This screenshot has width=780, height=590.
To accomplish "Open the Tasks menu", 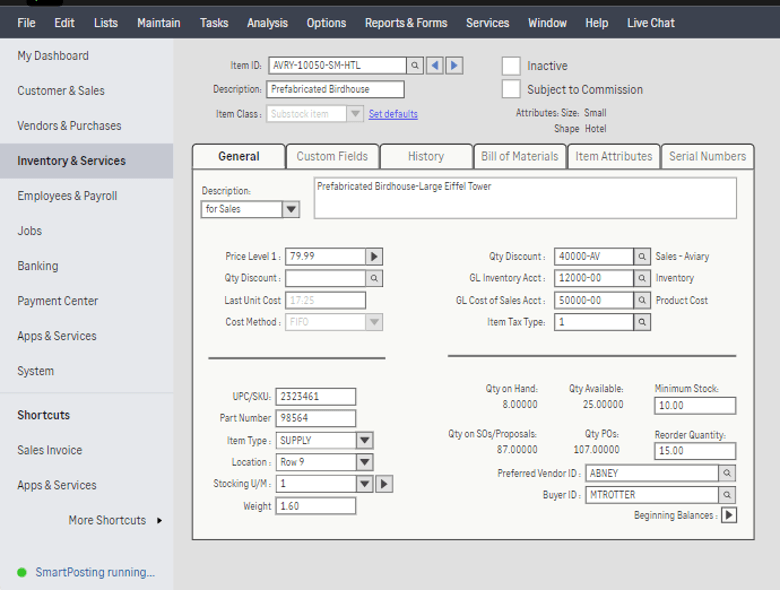I will coord(214,23).
